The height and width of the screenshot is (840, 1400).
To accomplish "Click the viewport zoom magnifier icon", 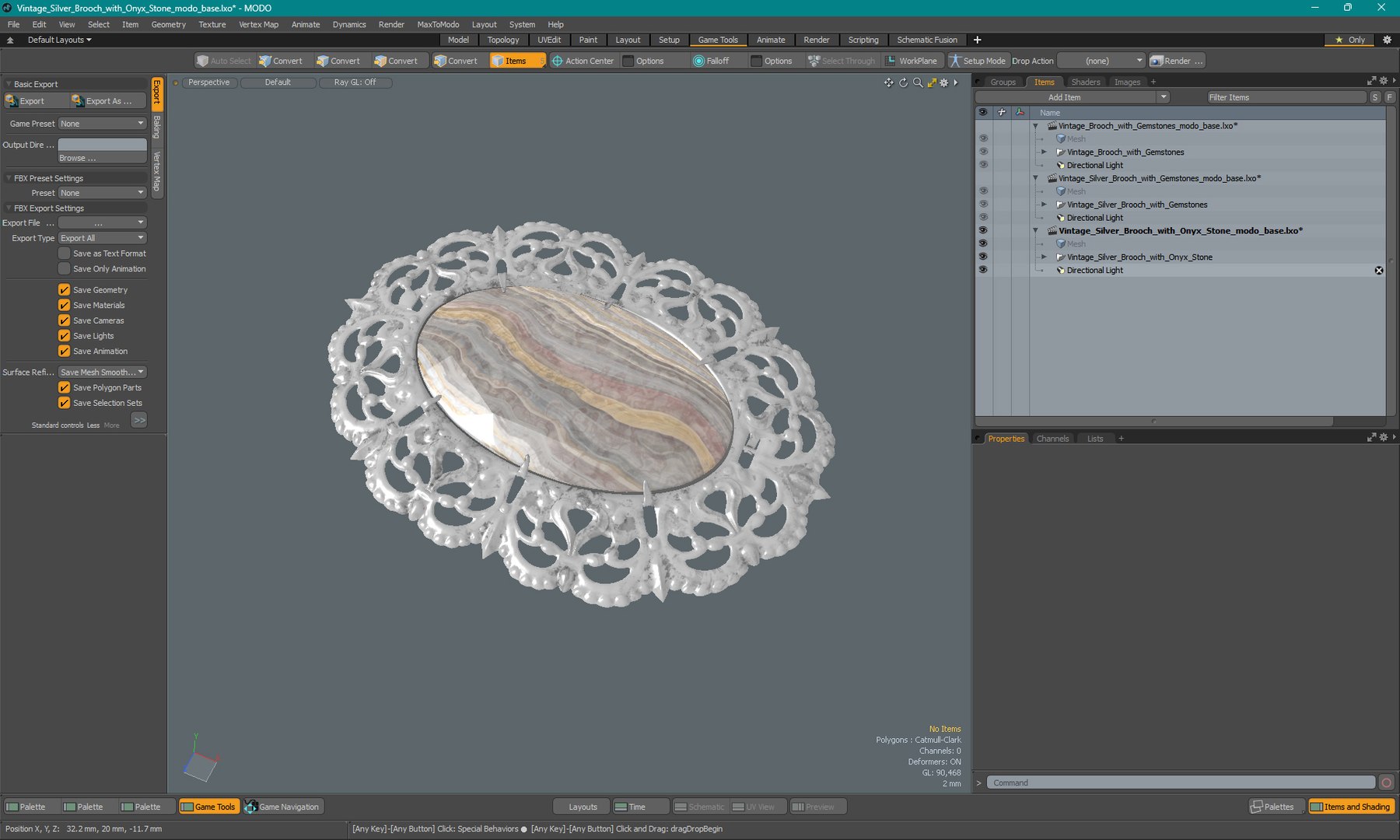I will [x=918, y=82].
